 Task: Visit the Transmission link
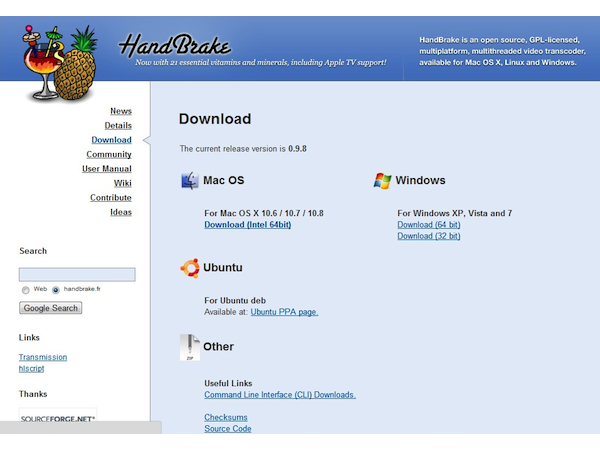tap(43, 357)
